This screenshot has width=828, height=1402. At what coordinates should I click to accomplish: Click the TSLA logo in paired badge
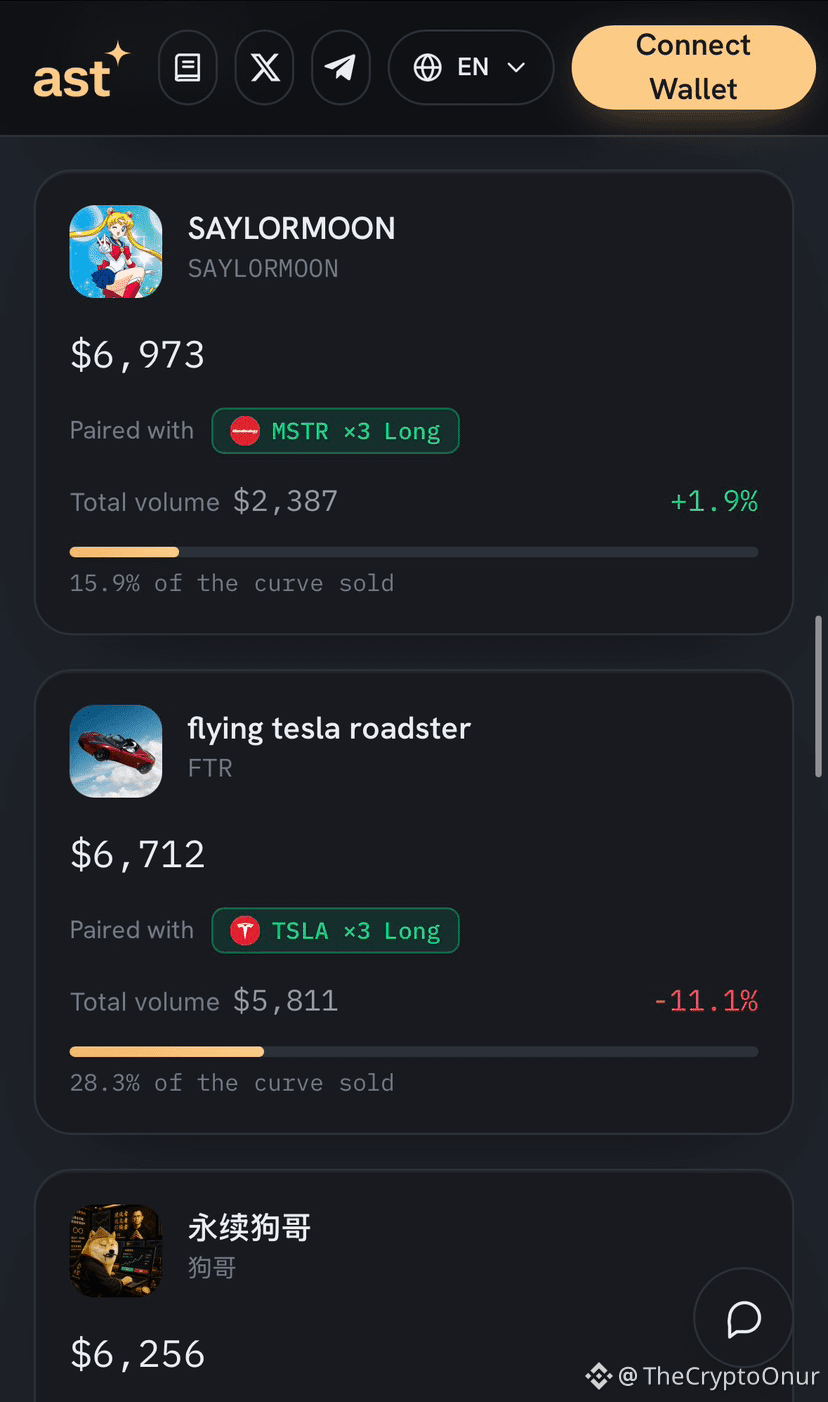point(245,931)
